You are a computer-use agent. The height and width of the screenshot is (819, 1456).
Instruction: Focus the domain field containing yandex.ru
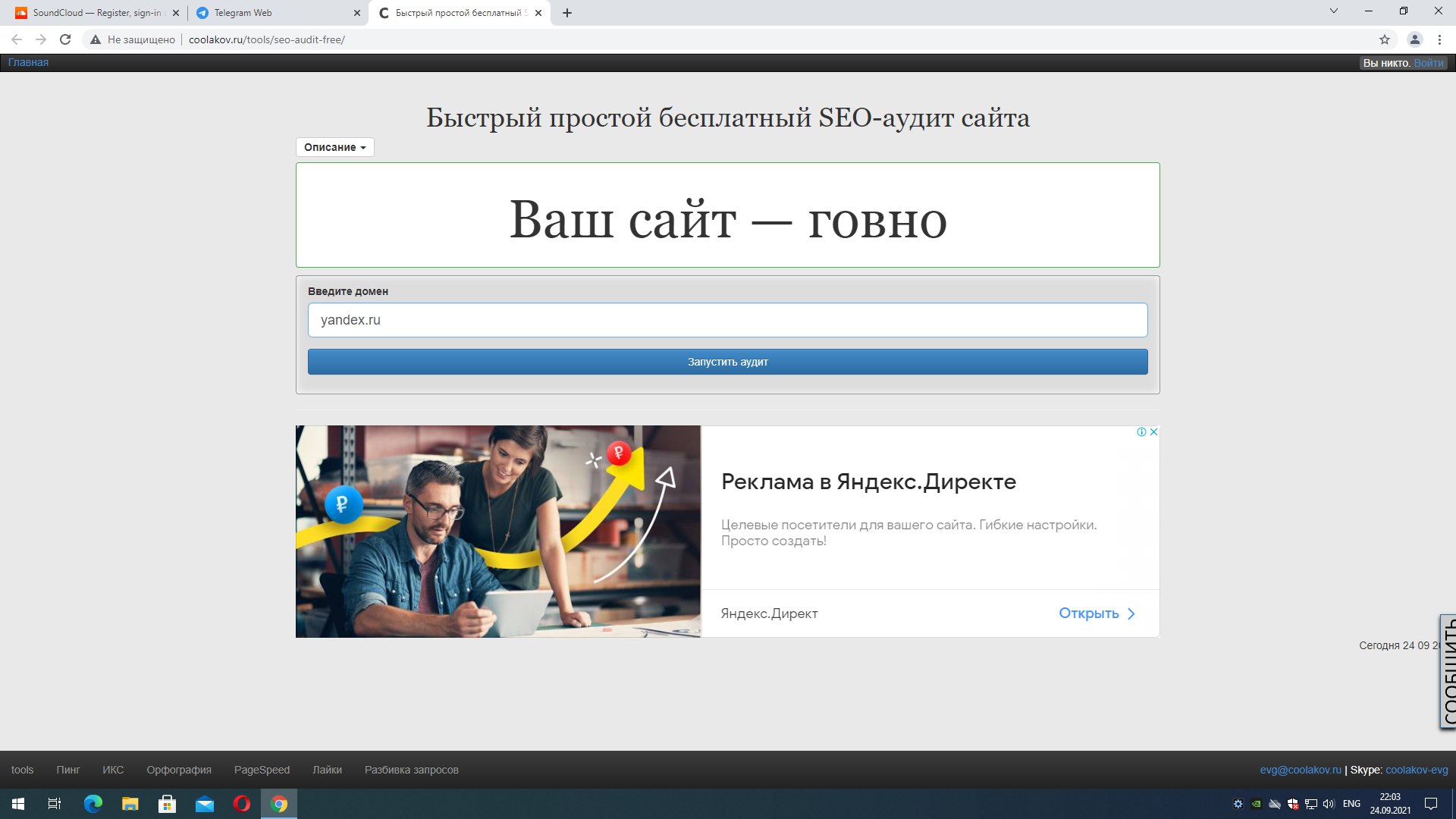(727, 320)
